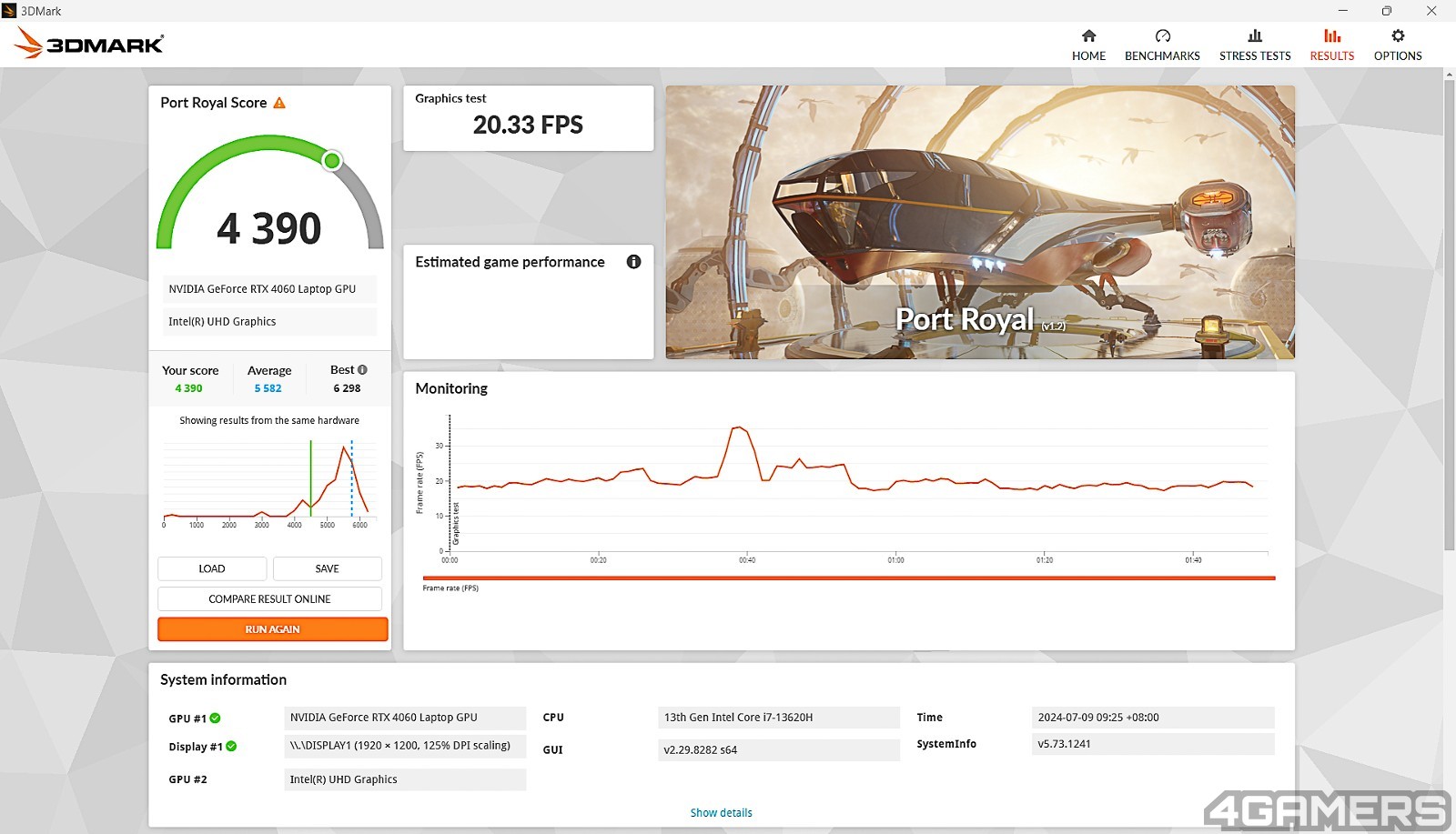The height and width of the screenshot is (834, 1456).
Task: Click the GPU #1 value in System information
Action: pos(405,718)
